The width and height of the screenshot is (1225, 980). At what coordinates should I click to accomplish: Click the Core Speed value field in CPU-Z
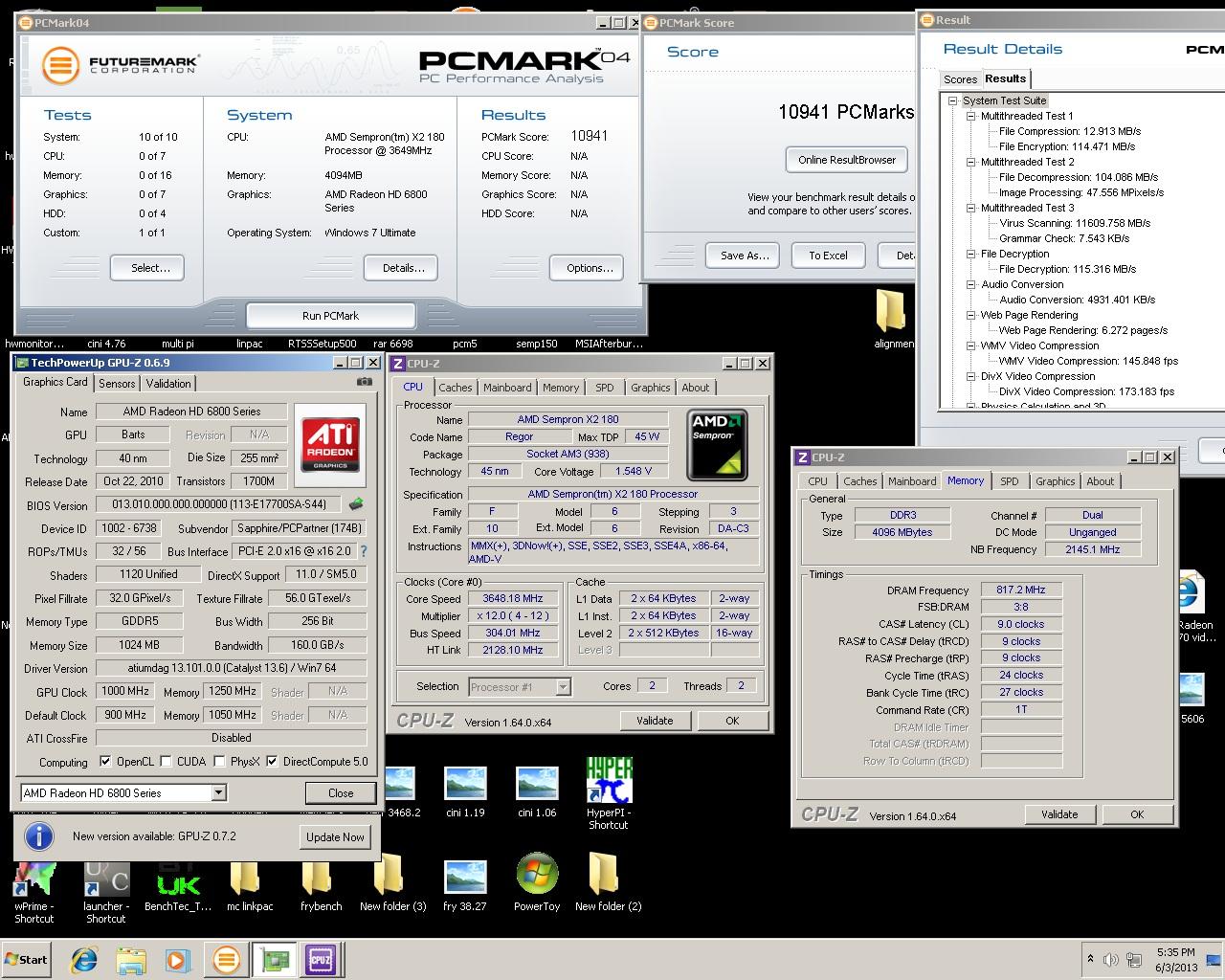pyautogui.click(x=512, y=598)
